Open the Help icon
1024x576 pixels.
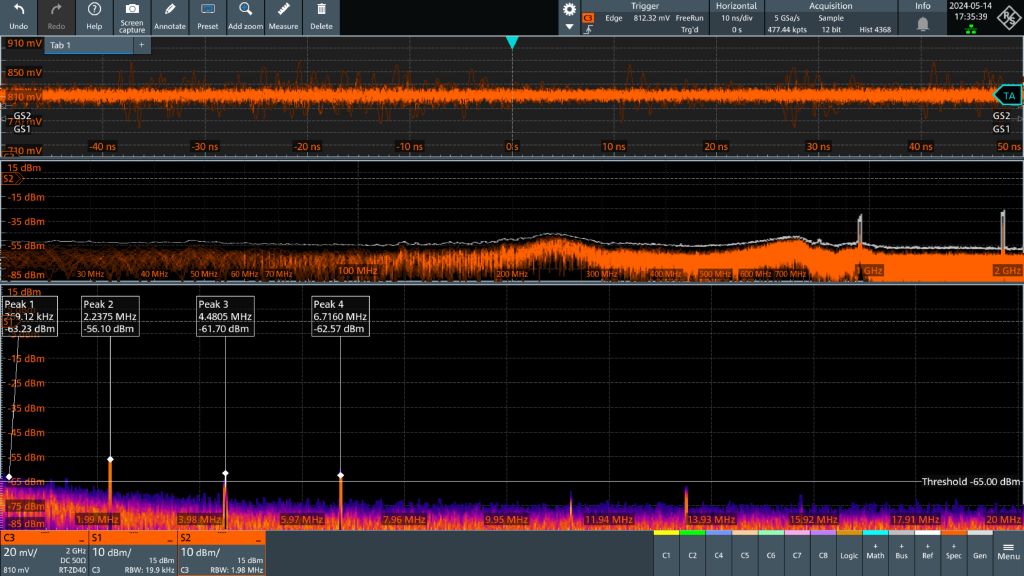[94, 10]
